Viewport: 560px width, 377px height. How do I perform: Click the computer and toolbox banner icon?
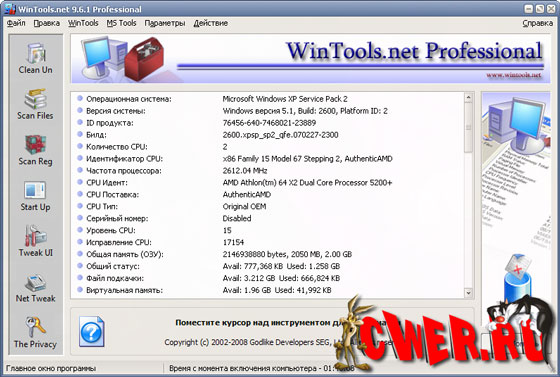(122, 59)
